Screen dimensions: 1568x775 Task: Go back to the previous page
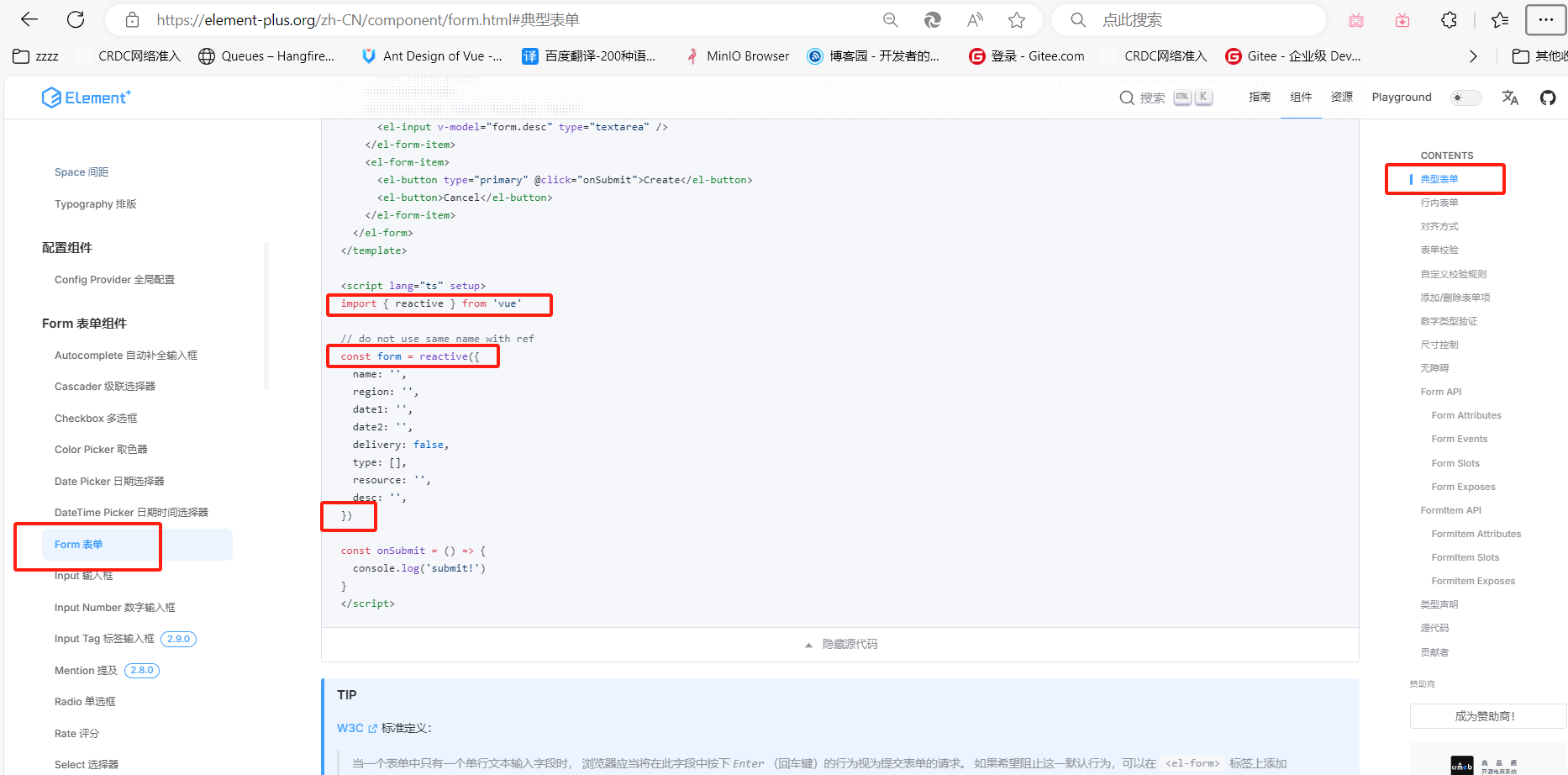click(29, 19)
